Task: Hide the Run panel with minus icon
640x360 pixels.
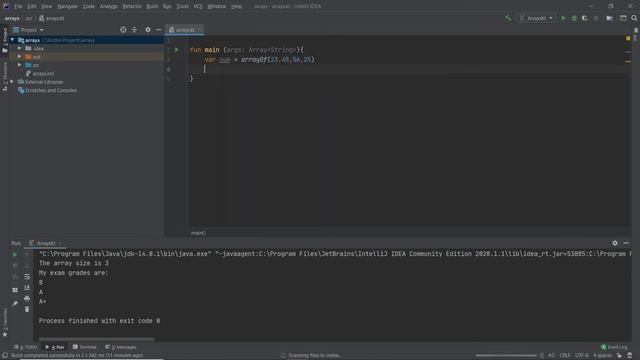Action: pyautogui.click(x=626, y=243)
